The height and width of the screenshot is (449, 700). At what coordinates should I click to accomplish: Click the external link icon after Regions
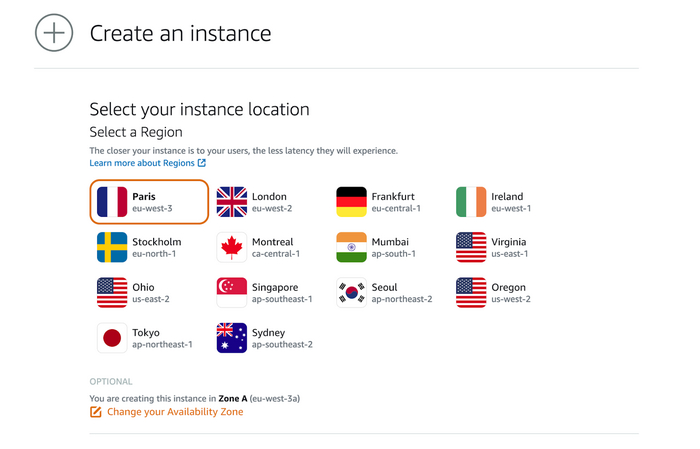pyautogui.click(x=202, y=163)
